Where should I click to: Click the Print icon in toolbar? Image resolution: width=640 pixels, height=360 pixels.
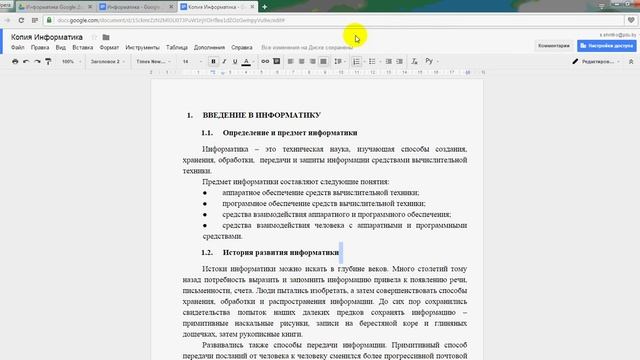tap(15, 62)
